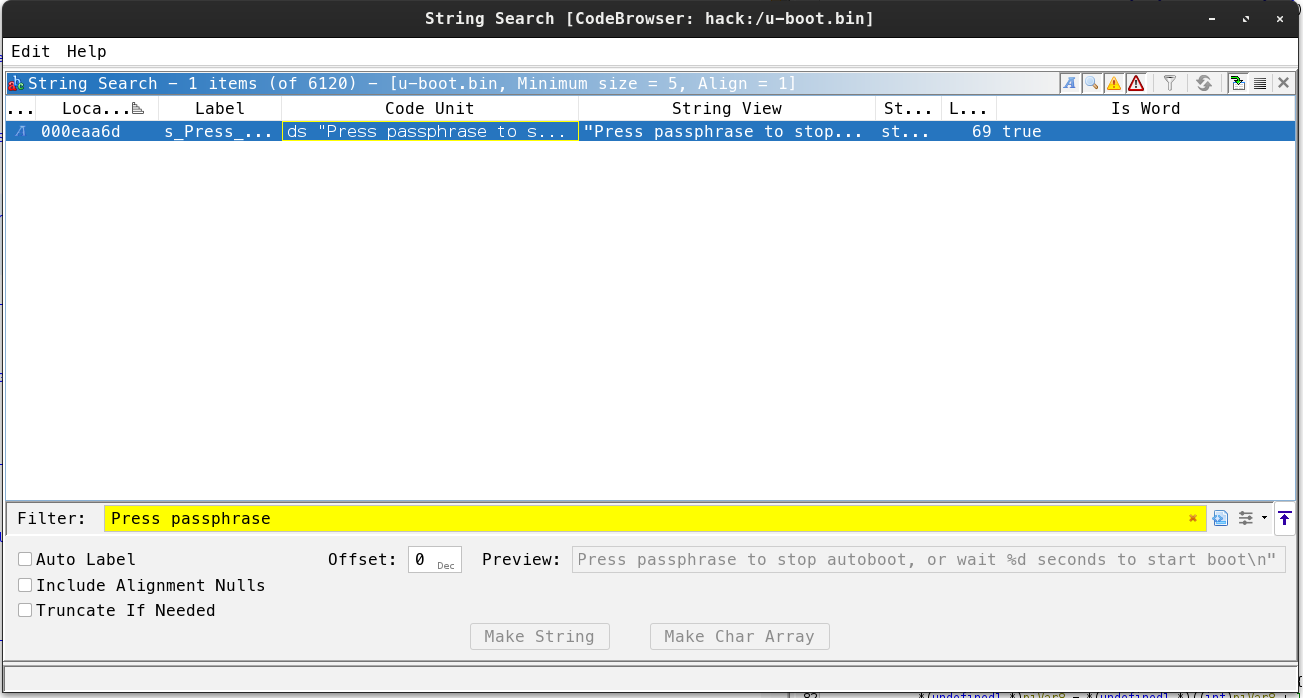This screenshot has height=698, width=1303.
Task: Open the Edit menu
Action: pos(30,51)
